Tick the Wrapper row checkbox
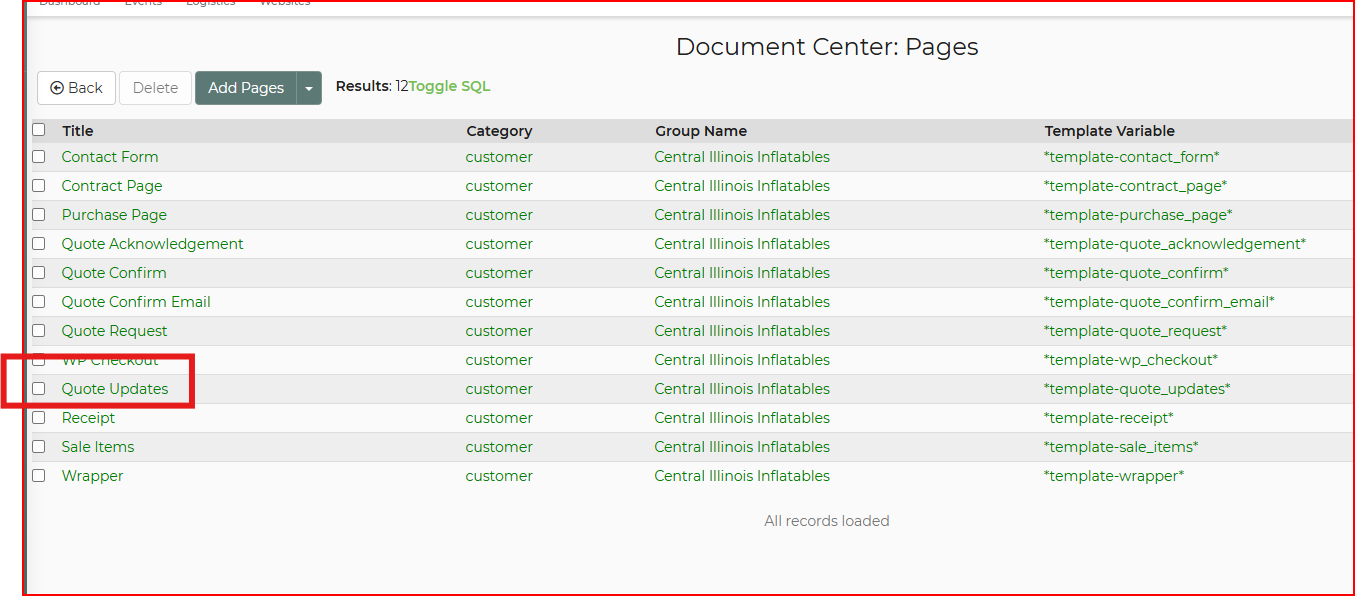1355x596 pixels. [39, 475]
